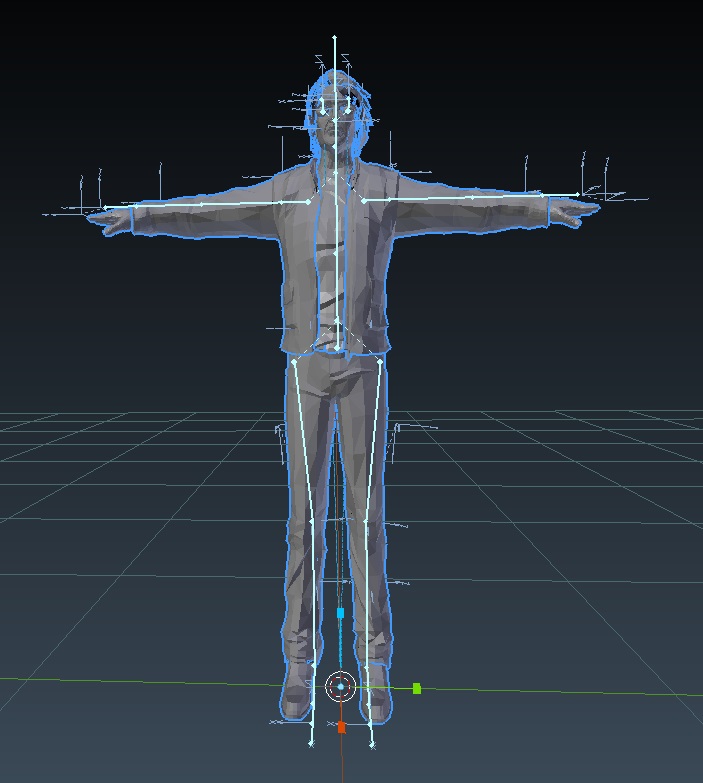Screen dimensions: 703x783
Task: Grab the green axis handle of the gizmo
Action: (x=417, y=689)
